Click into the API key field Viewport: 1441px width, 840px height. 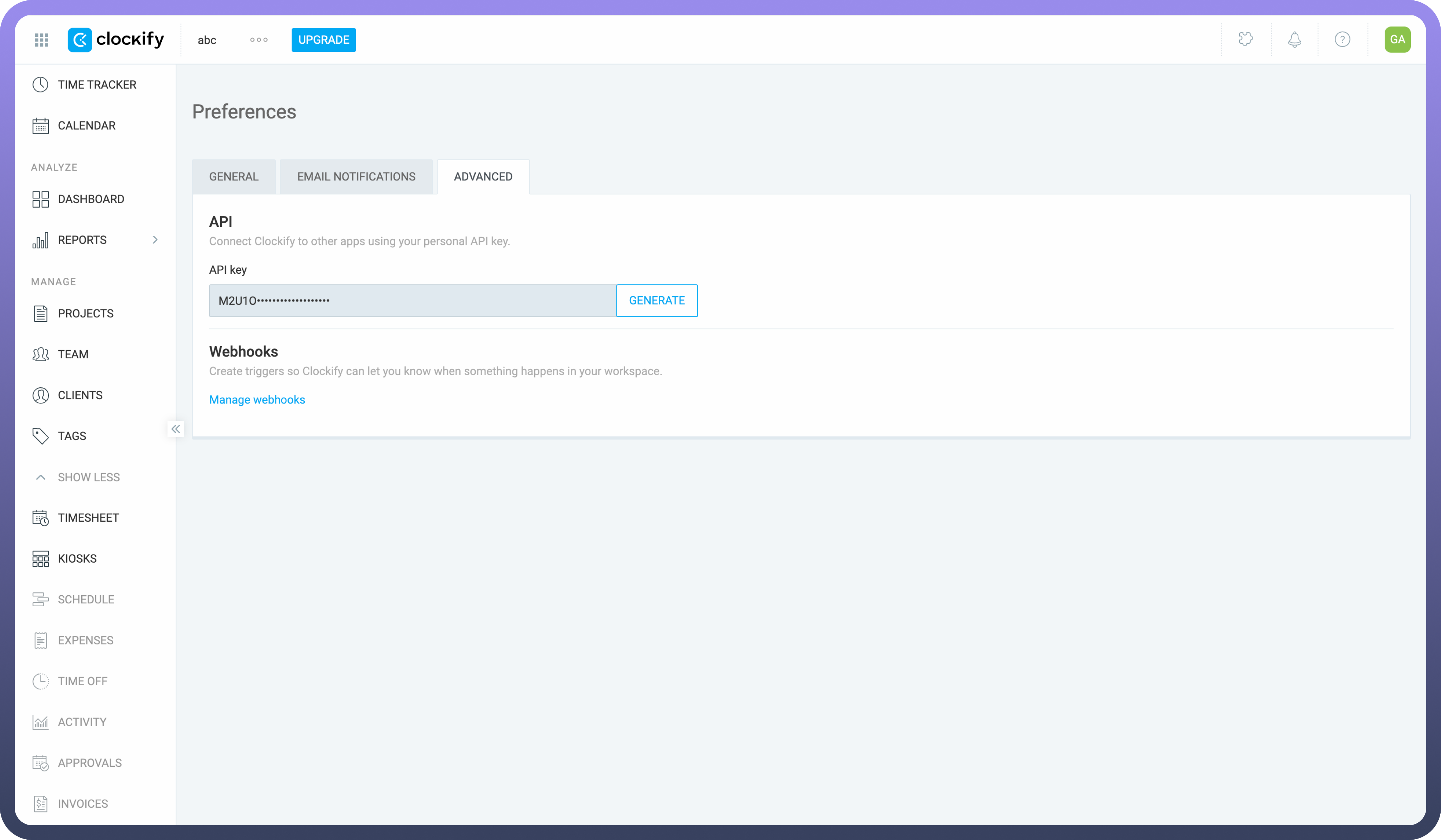[412, 301]
